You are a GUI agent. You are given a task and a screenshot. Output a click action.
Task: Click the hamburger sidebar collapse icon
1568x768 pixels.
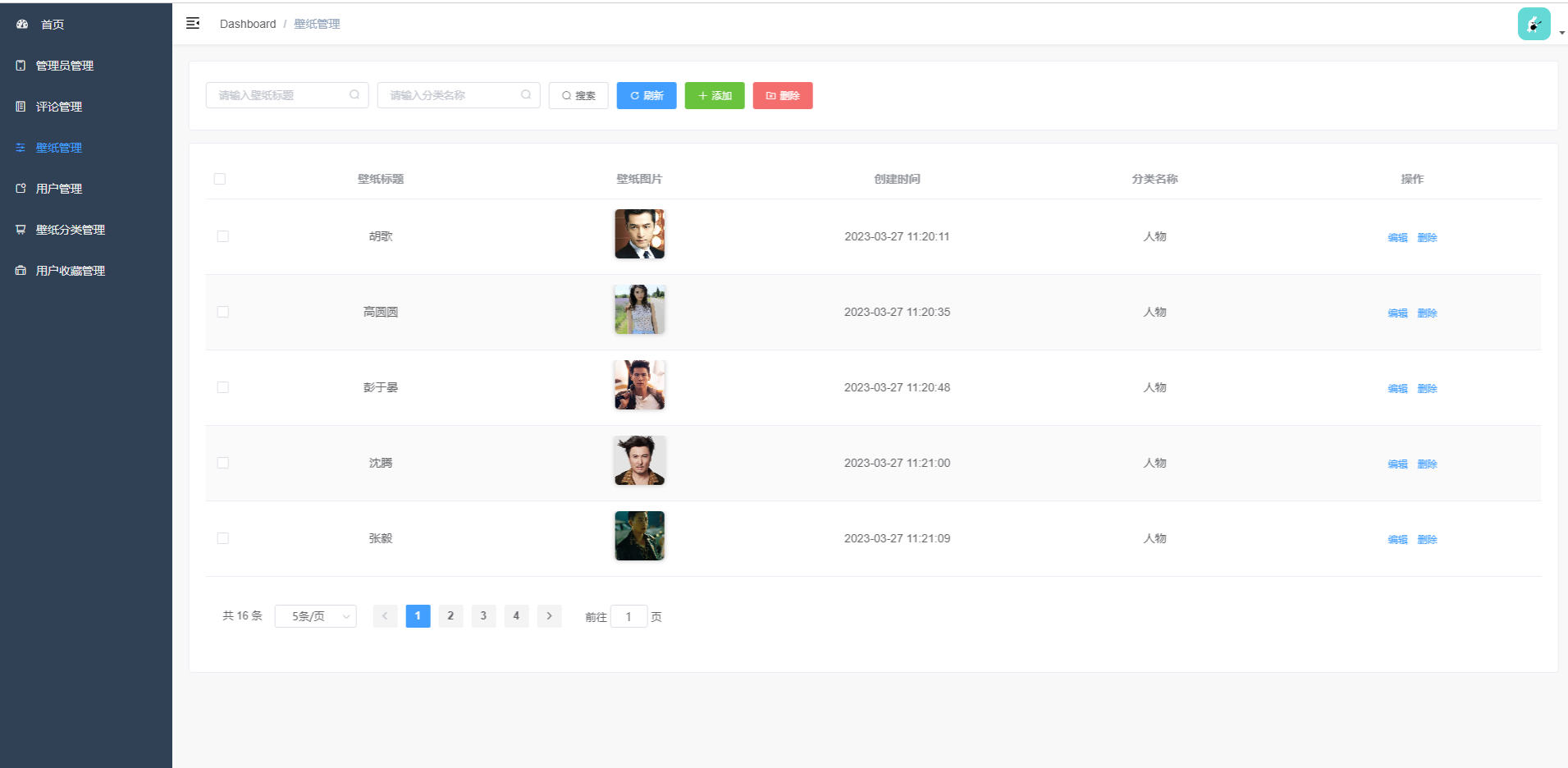[193, 24]
